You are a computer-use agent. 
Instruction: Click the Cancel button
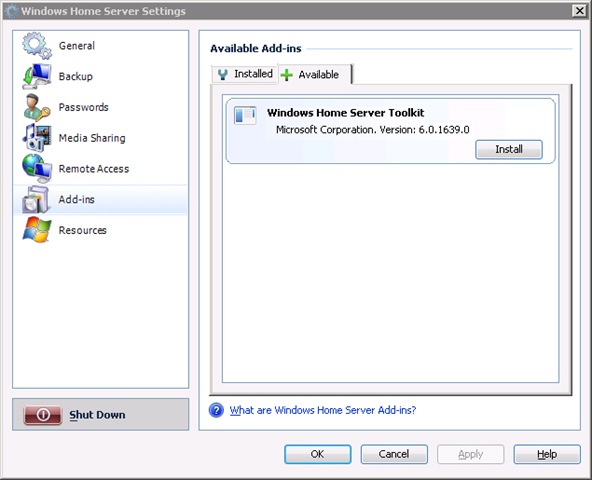coord(394,454)
